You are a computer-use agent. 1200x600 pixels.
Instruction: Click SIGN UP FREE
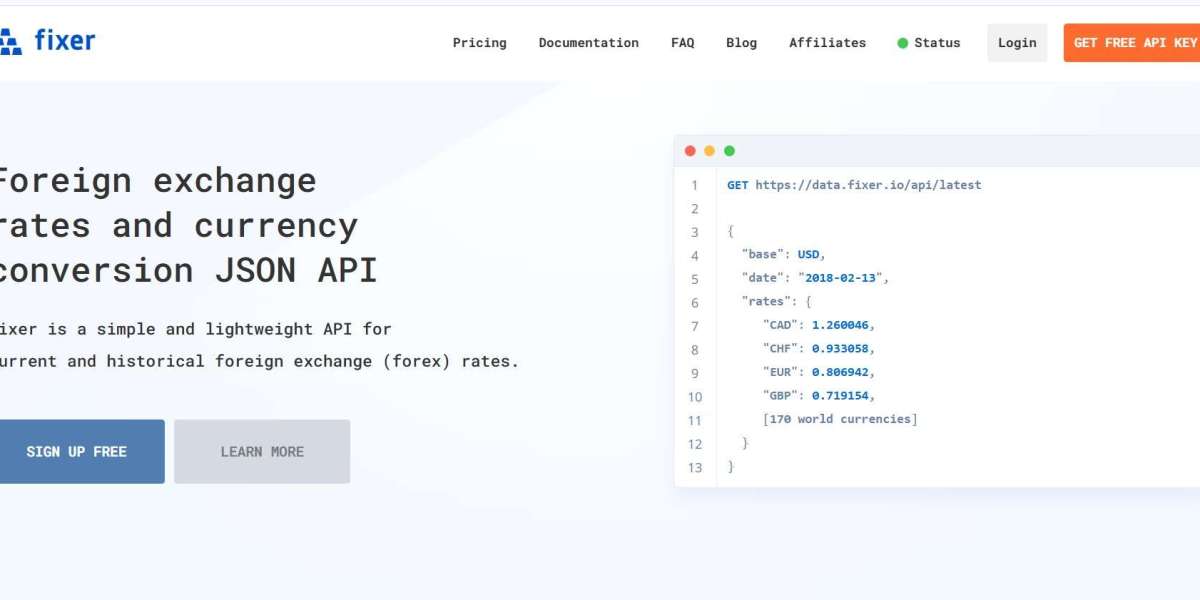[x=77, y=451]
